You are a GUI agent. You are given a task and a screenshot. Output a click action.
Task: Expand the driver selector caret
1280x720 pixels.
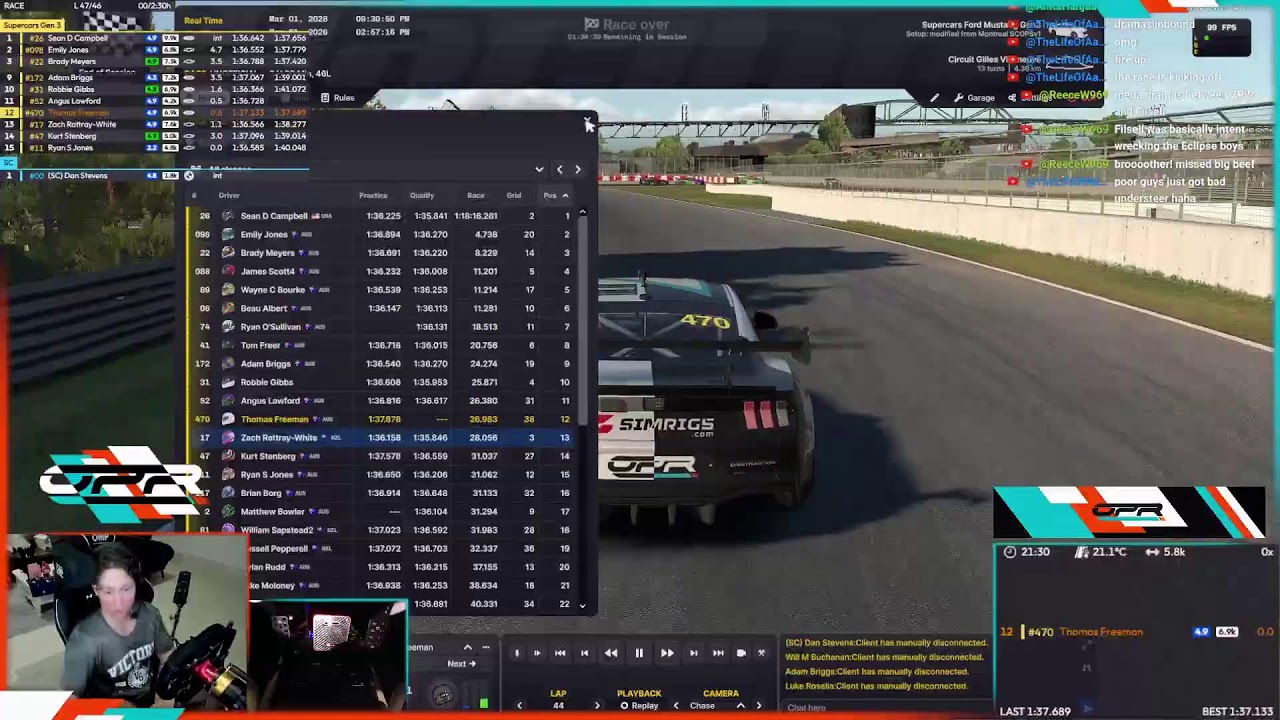pos(467,647)
